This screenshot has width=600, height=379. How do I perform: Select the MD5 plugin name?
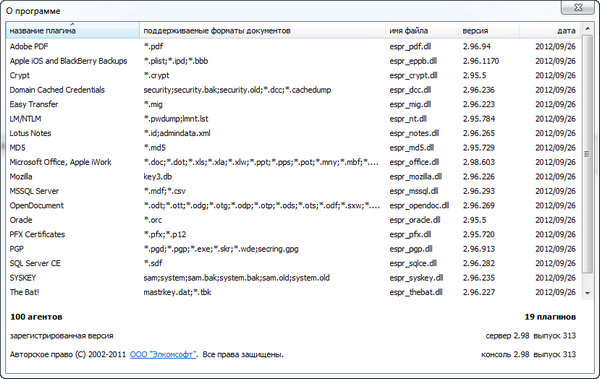tap(17, 148)
